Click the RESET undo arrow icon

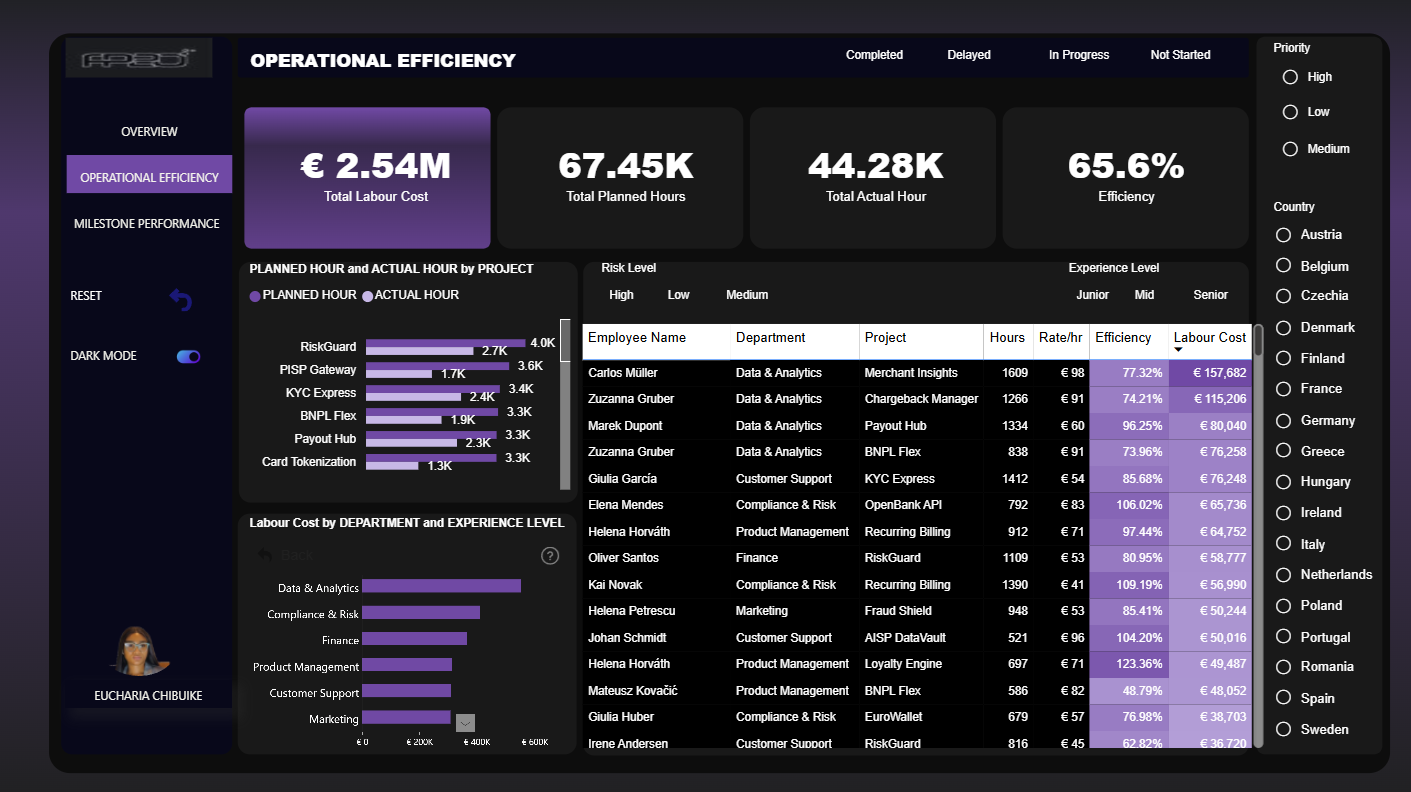(181, 299)
